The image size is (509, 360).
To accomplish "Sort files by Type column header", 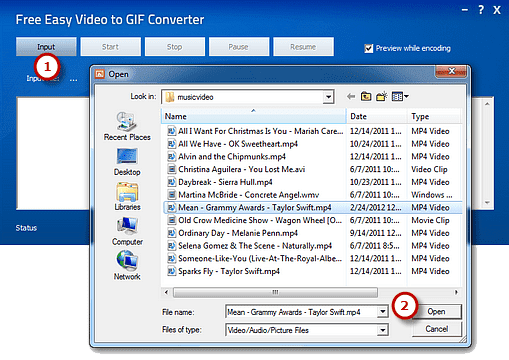I will click(434, 116).
